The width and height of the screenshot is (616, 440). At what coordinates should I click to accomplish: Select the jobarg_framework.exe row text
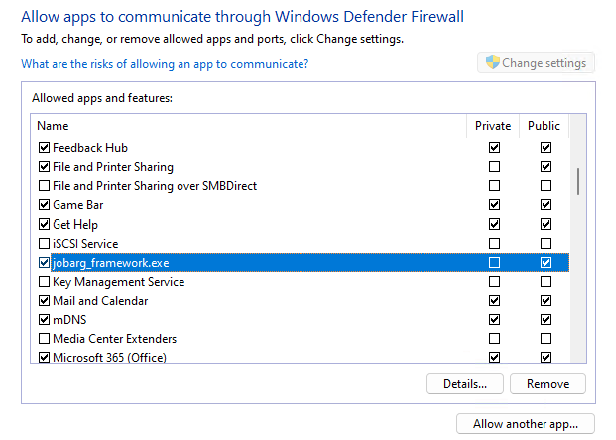tap(111, 262)
